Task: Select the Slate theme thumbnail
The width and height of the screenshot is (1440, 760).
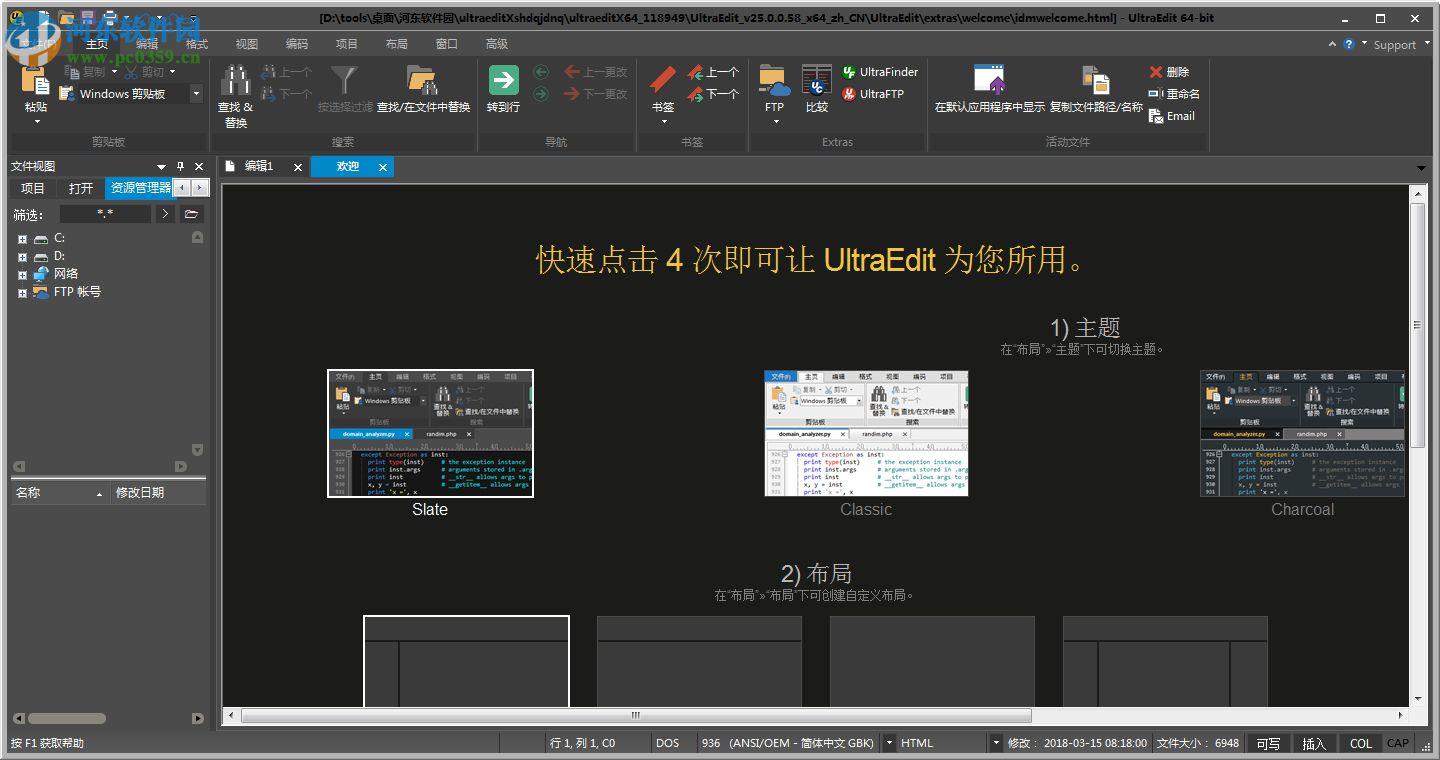Action: 430,433
